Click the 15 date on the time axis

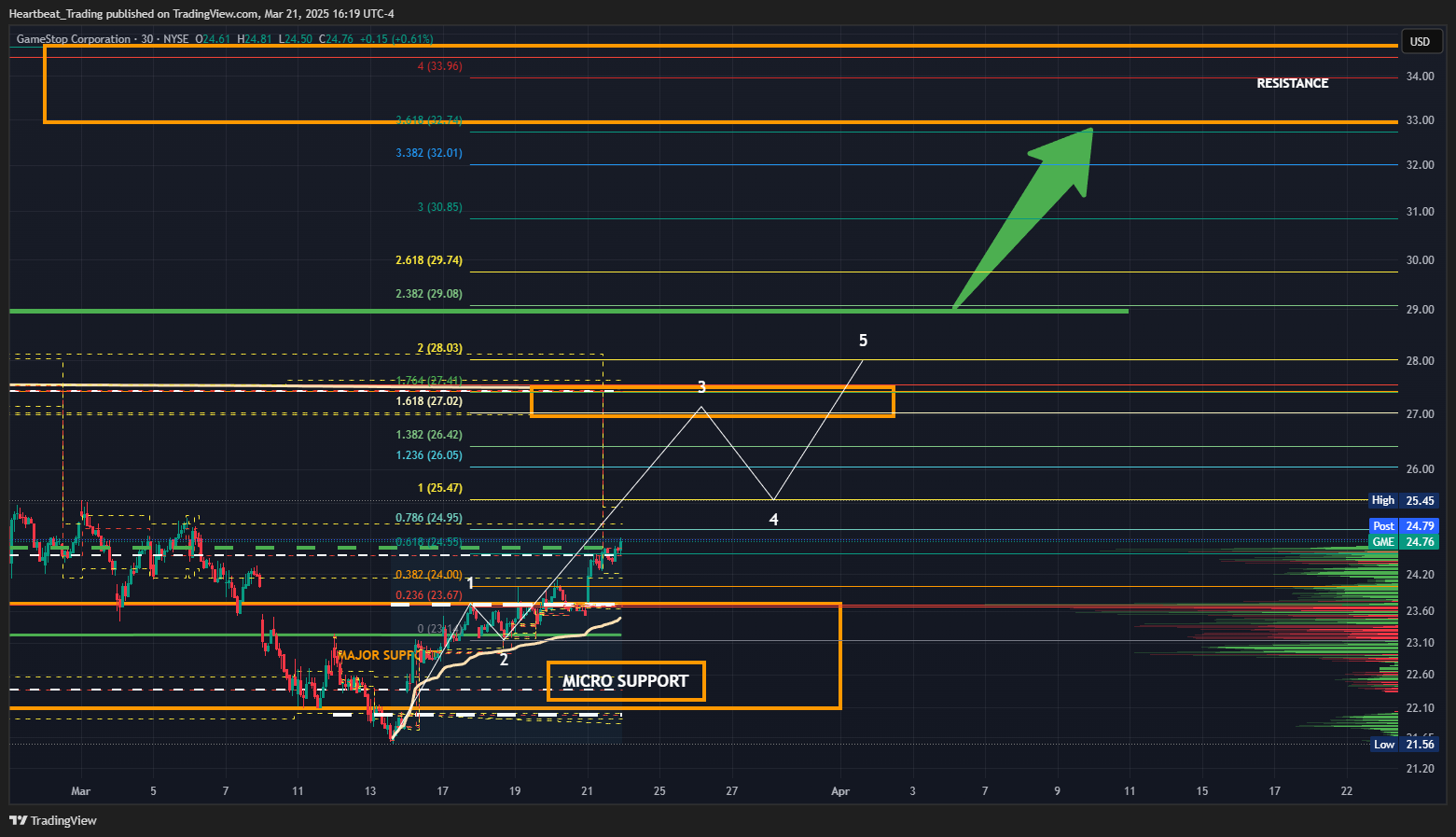[x=1202, y=791]
